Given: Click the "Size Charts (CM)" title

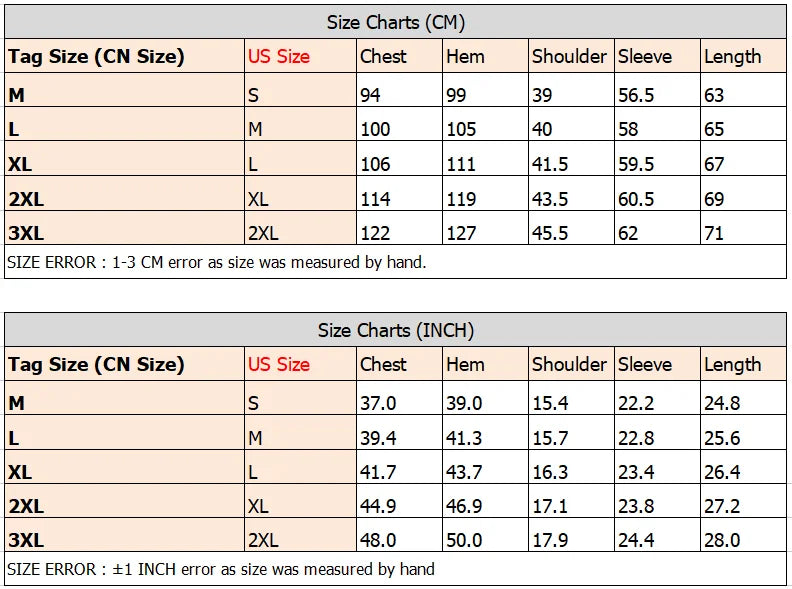Looking at the screenshot, I should (395, 22).
